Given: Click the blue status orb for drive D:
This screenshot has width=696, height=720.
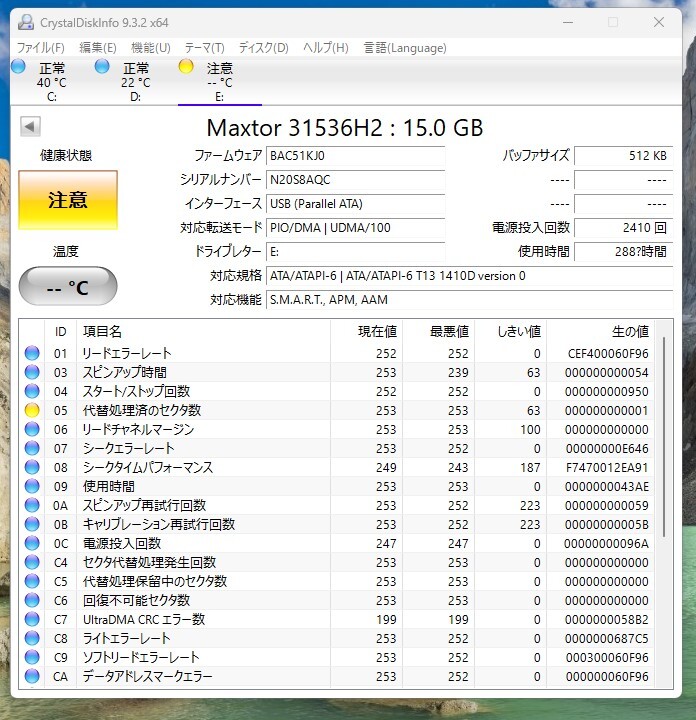Looking at the screenshot, I should point(102,67).
